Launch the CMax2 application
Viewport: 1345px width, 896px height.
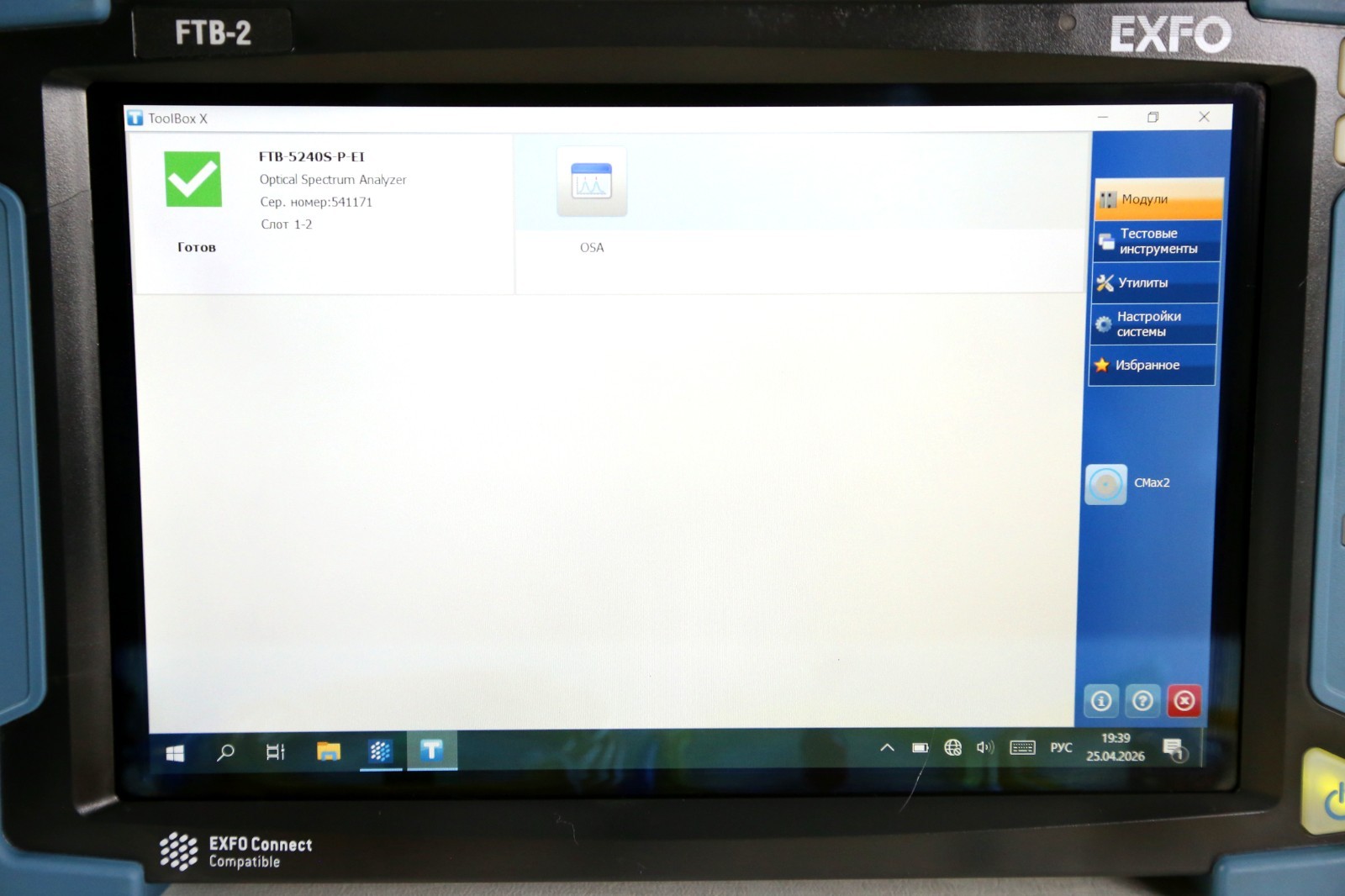pyautogui.click(x=1106, y=484)
